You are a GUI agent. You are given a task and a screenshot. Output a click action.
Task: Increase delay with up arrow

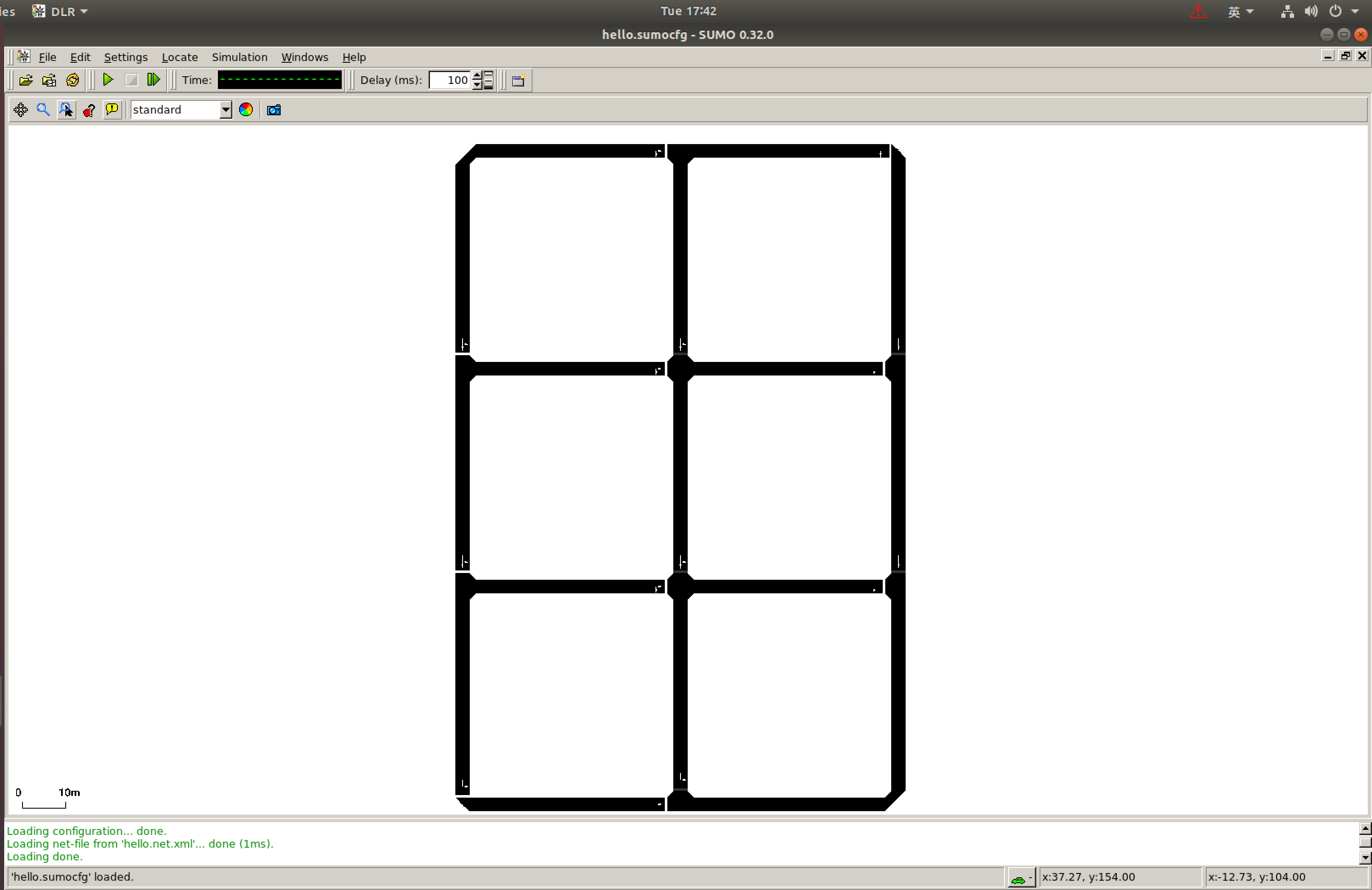[477, 75]
